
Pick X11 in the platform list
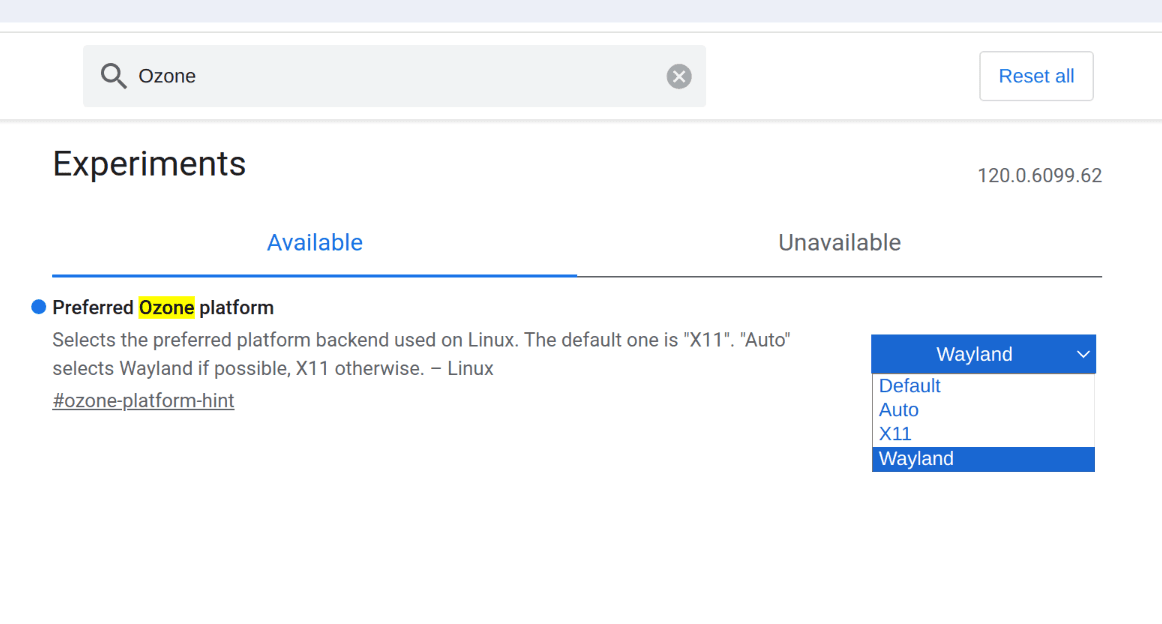(895, 434)
